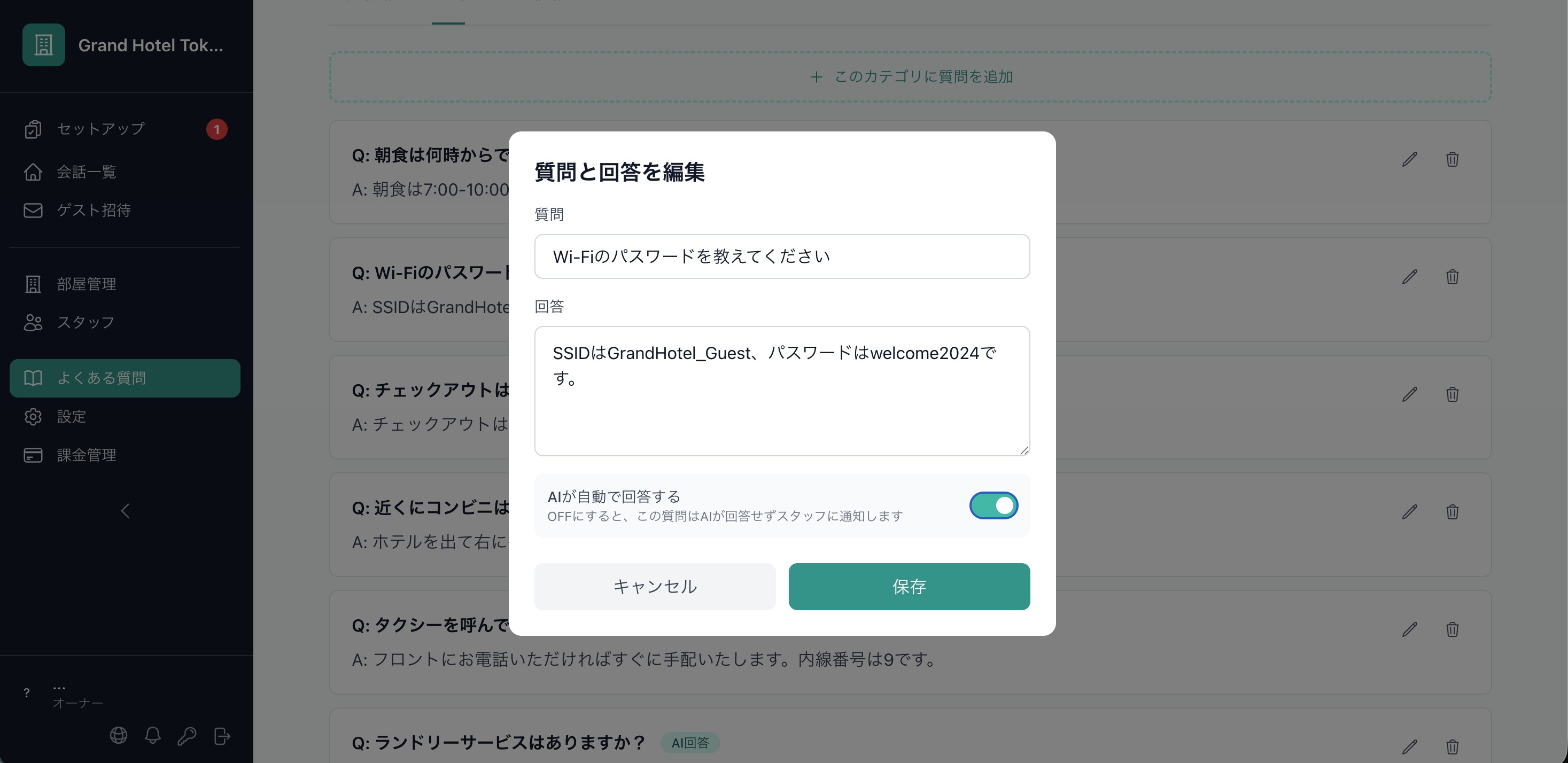
Task: Click キャンセル button
Action: [655, 587]
